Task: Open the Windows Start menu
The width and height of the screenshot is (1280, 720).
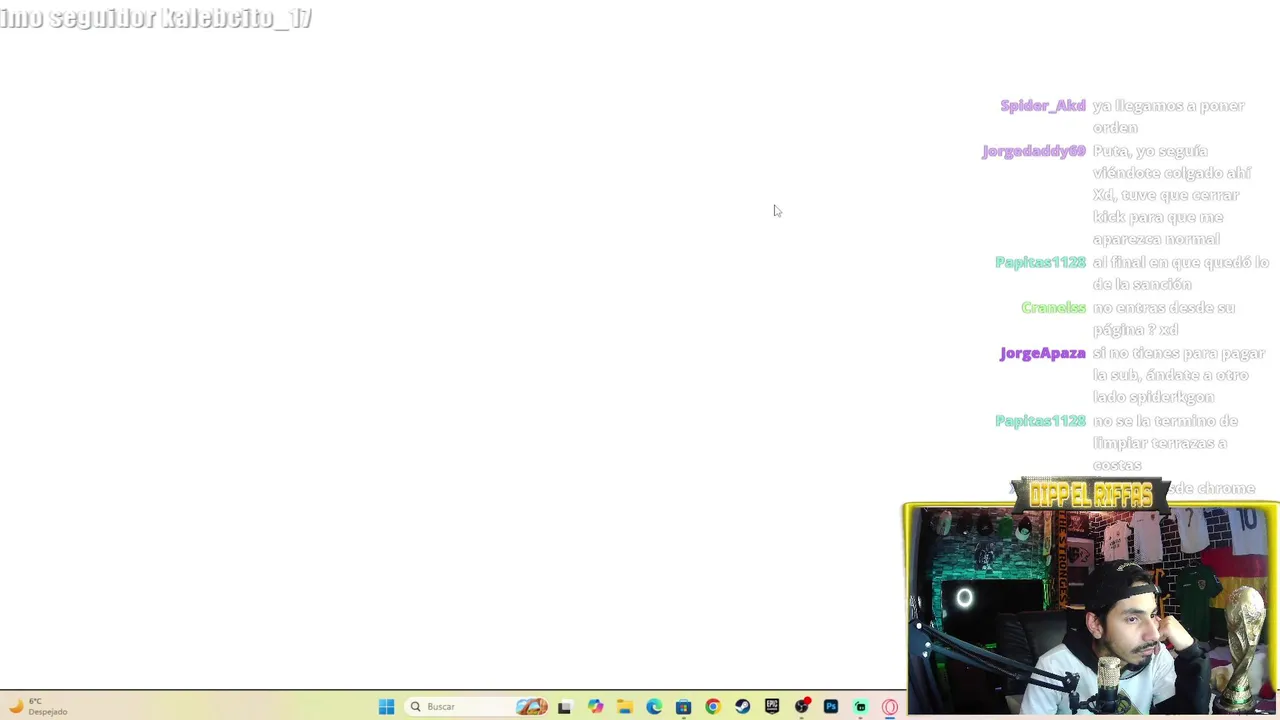Action: tap(386, 707)
